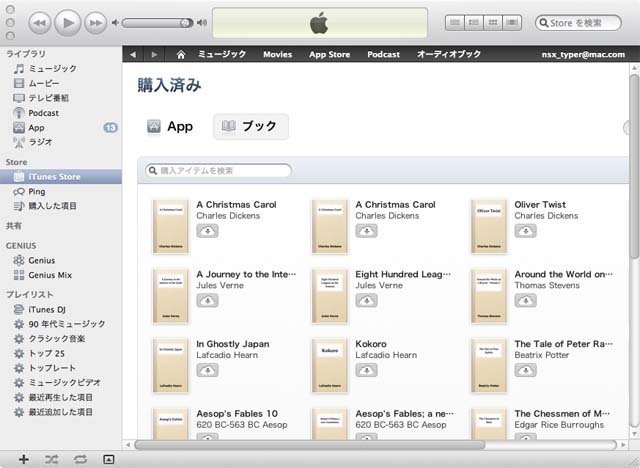Open the App Store tab

click(x=329, y=54)
